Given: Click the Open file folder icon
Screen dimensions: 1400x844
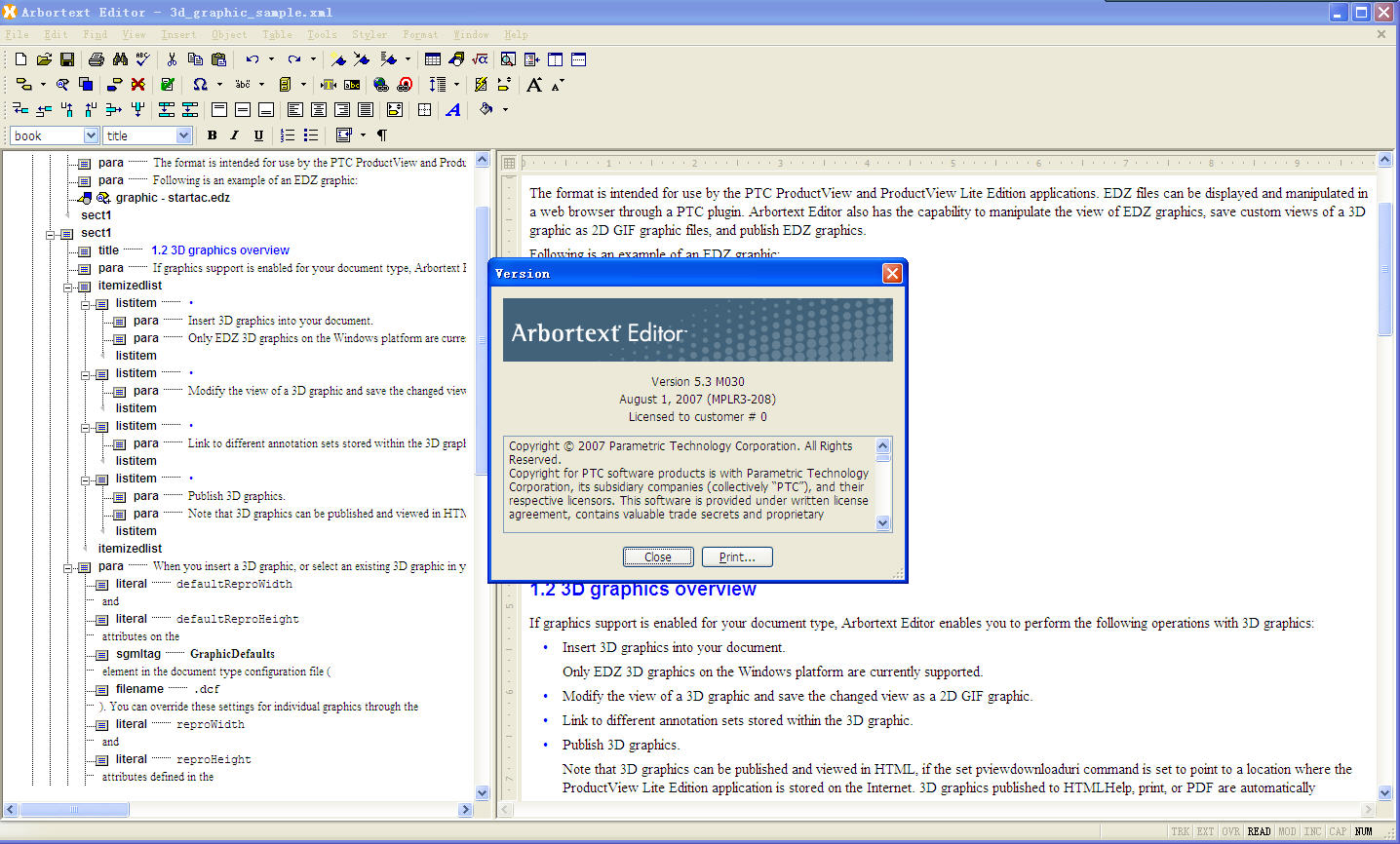Looking at the screenshot, I should coord(44,59).
